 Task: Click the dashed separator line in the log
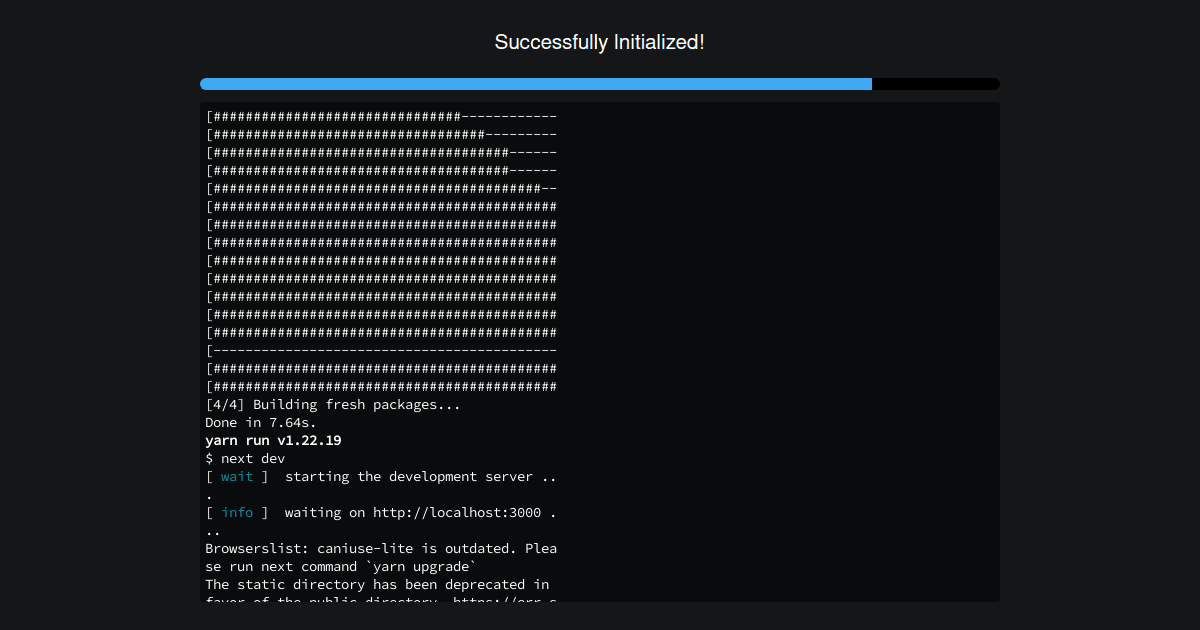coord(380,350)
